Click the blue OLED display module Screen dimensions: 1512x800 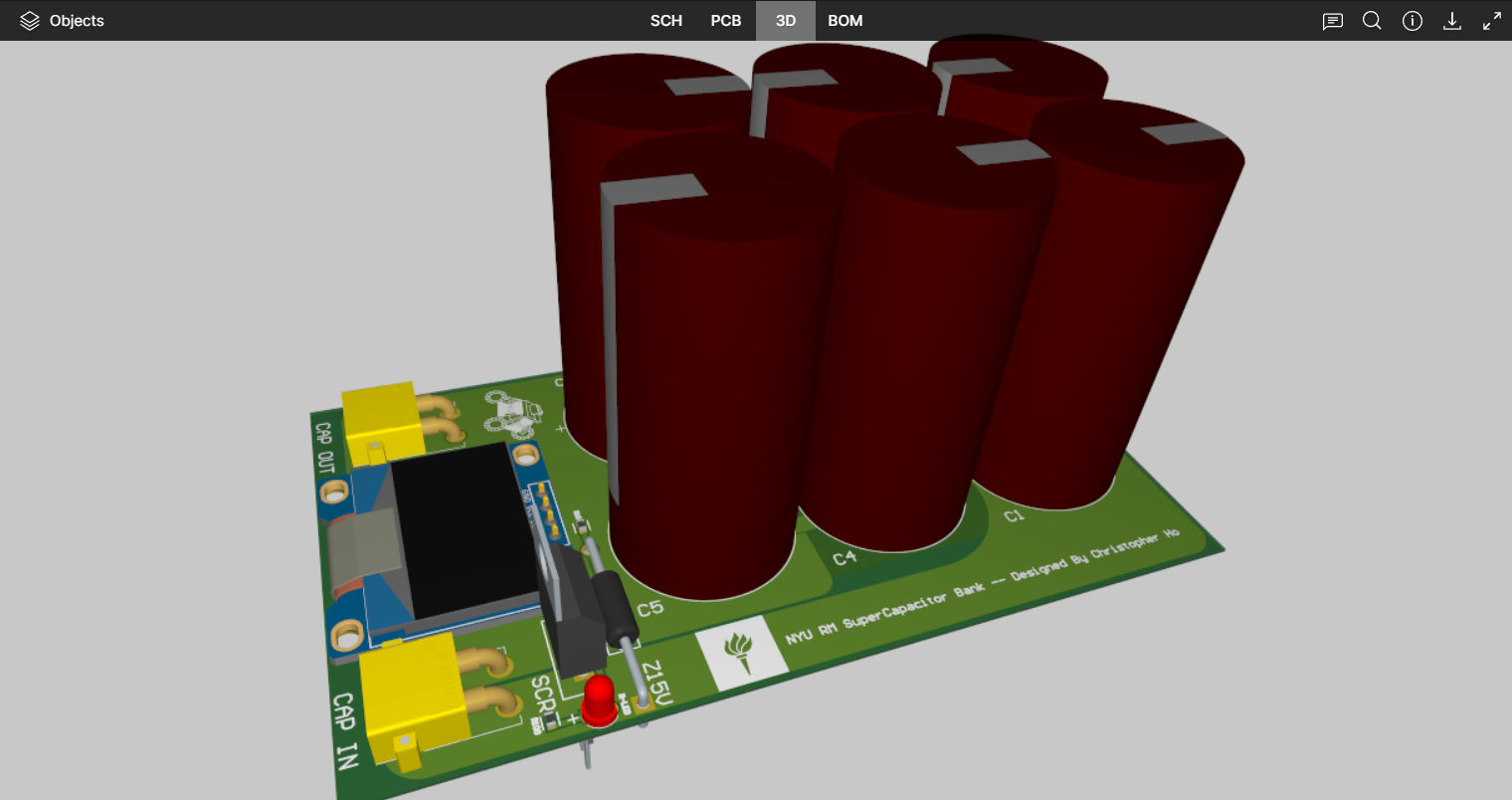click(453, 537)
